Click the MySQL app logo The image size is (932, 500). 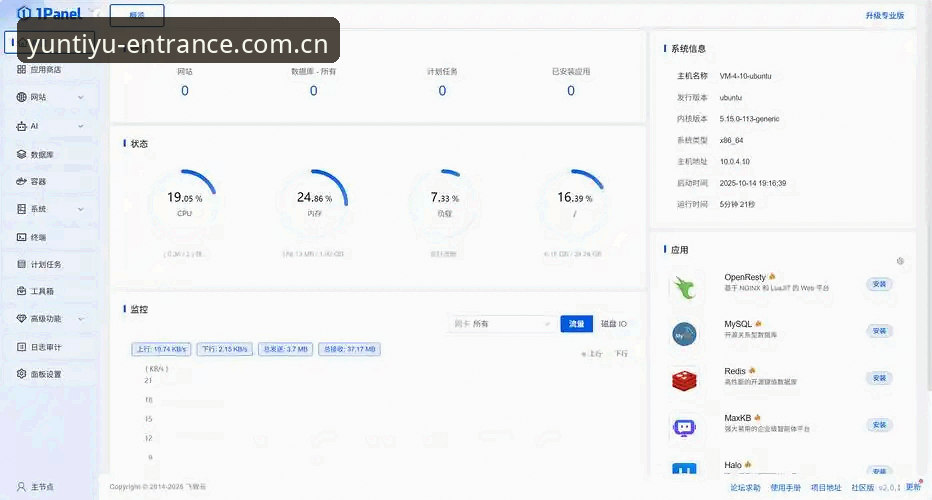684,334
